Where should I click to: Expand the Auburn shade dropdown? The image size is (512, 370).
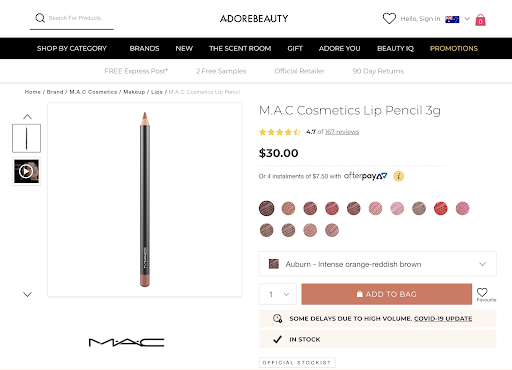(378, 264)
